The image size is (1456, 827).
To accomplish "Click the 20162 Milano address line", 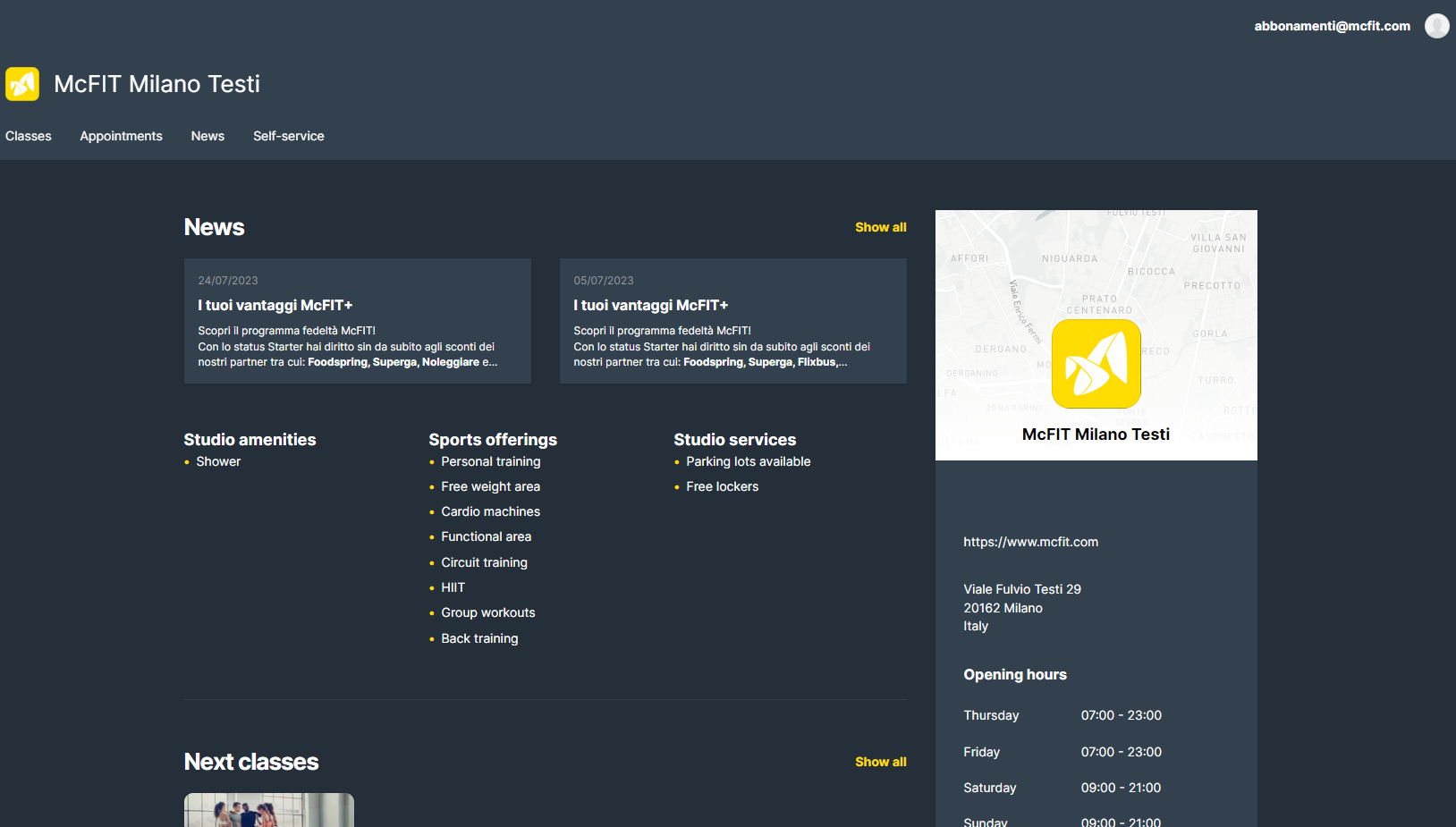I will click(1003, 608).
